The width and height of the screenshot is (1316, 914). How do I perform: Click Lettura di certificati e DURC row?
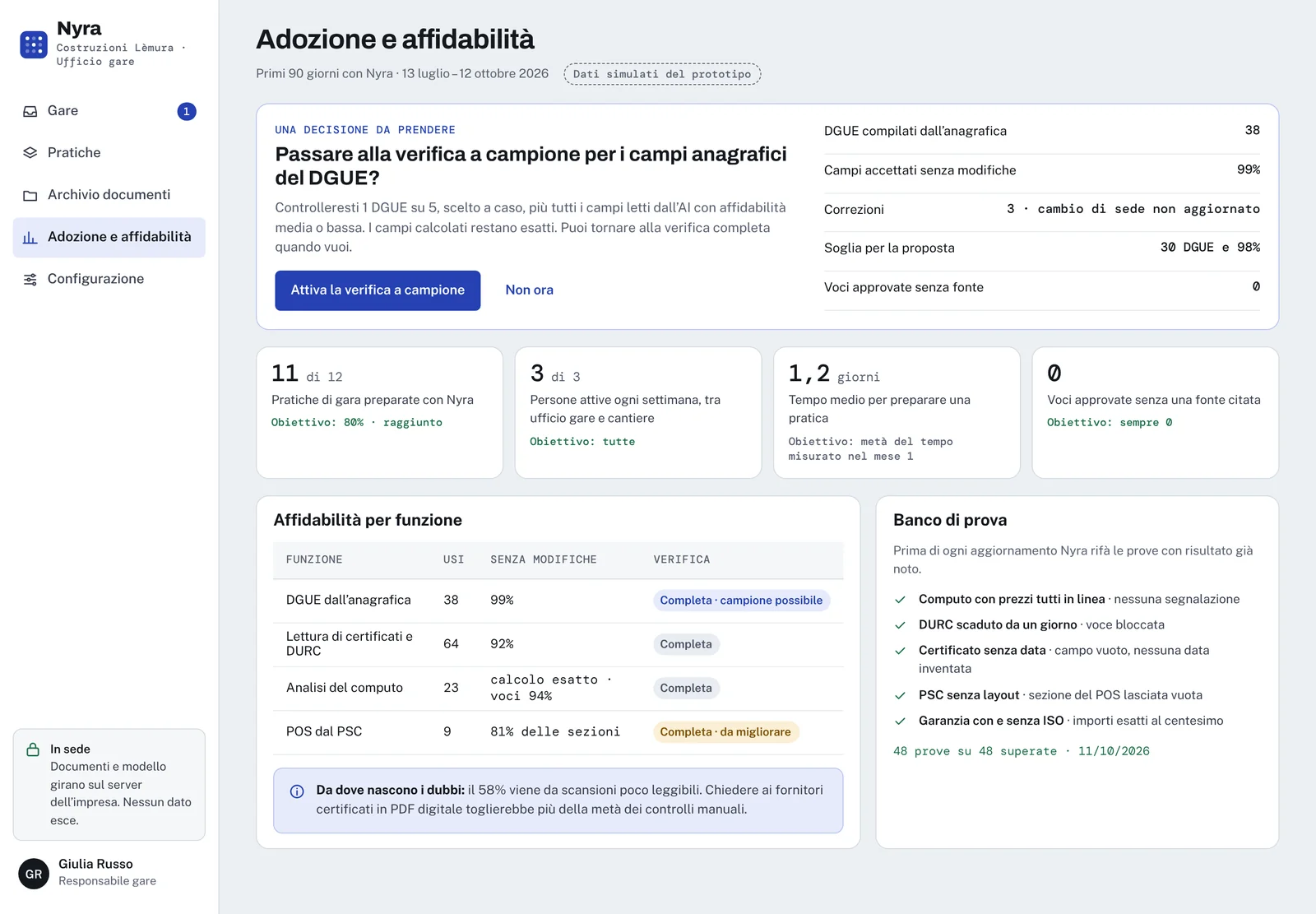click(x=558, y=644)
